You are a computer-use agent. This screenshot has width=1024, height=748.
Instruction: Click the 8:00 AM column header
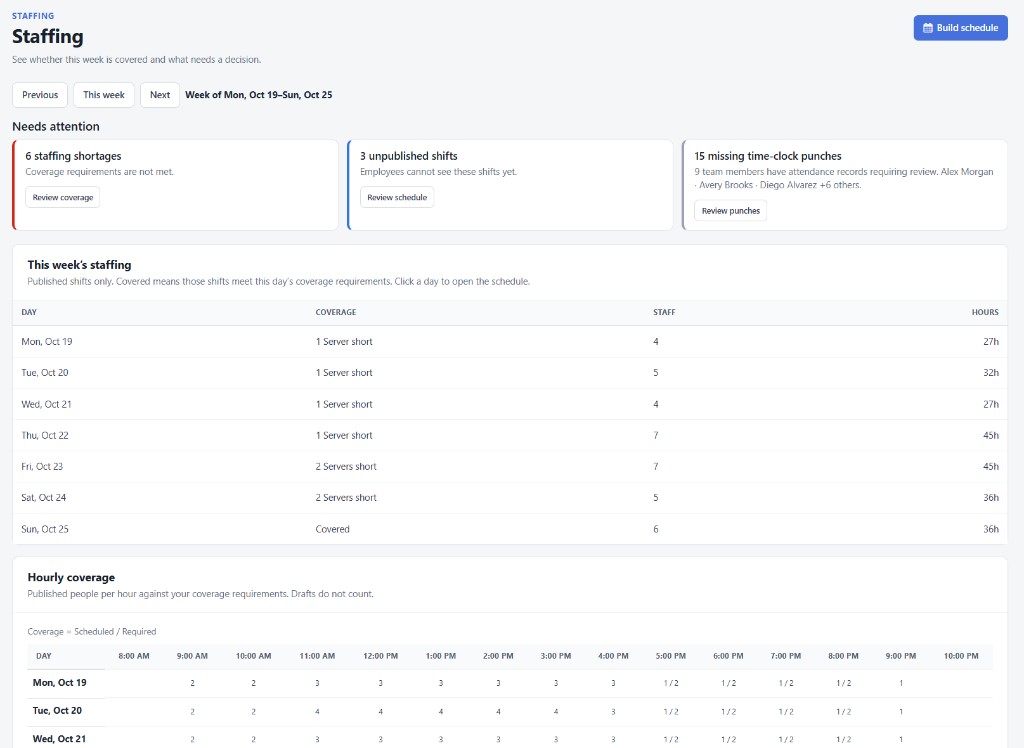pyautogui.click(x=134, y=656)
